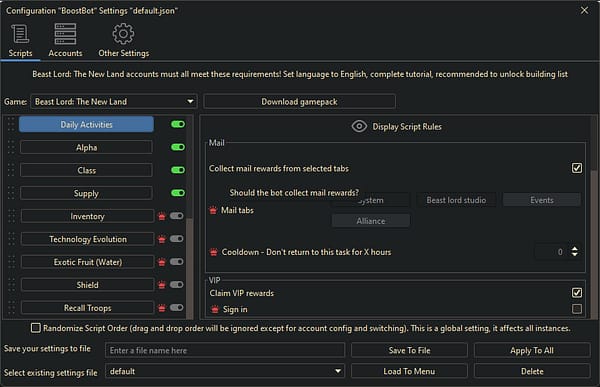Click the red premium icon next to Inventory
The height and width of the screenshot is (387, 600).
click(x=162, y=216)
